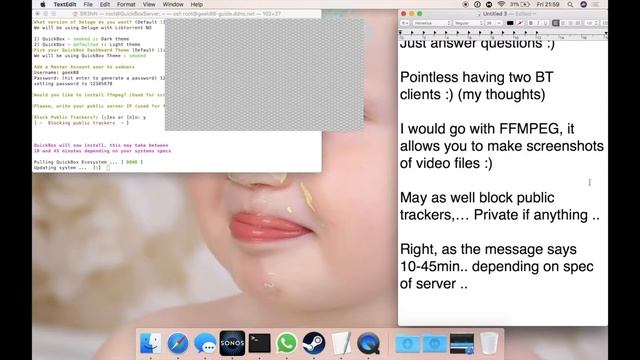Click the Wi-Fi status icon

[501, 4]
